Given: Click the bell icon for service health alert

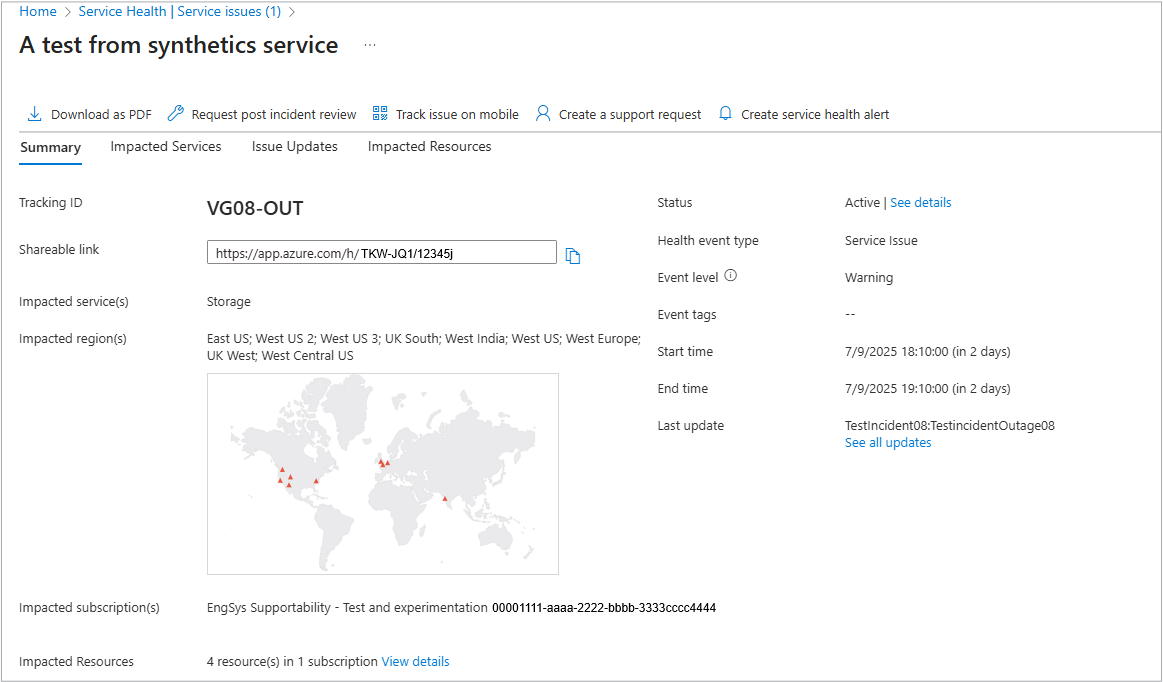Looking at the screenshot, I should click(x=725, y=114).
